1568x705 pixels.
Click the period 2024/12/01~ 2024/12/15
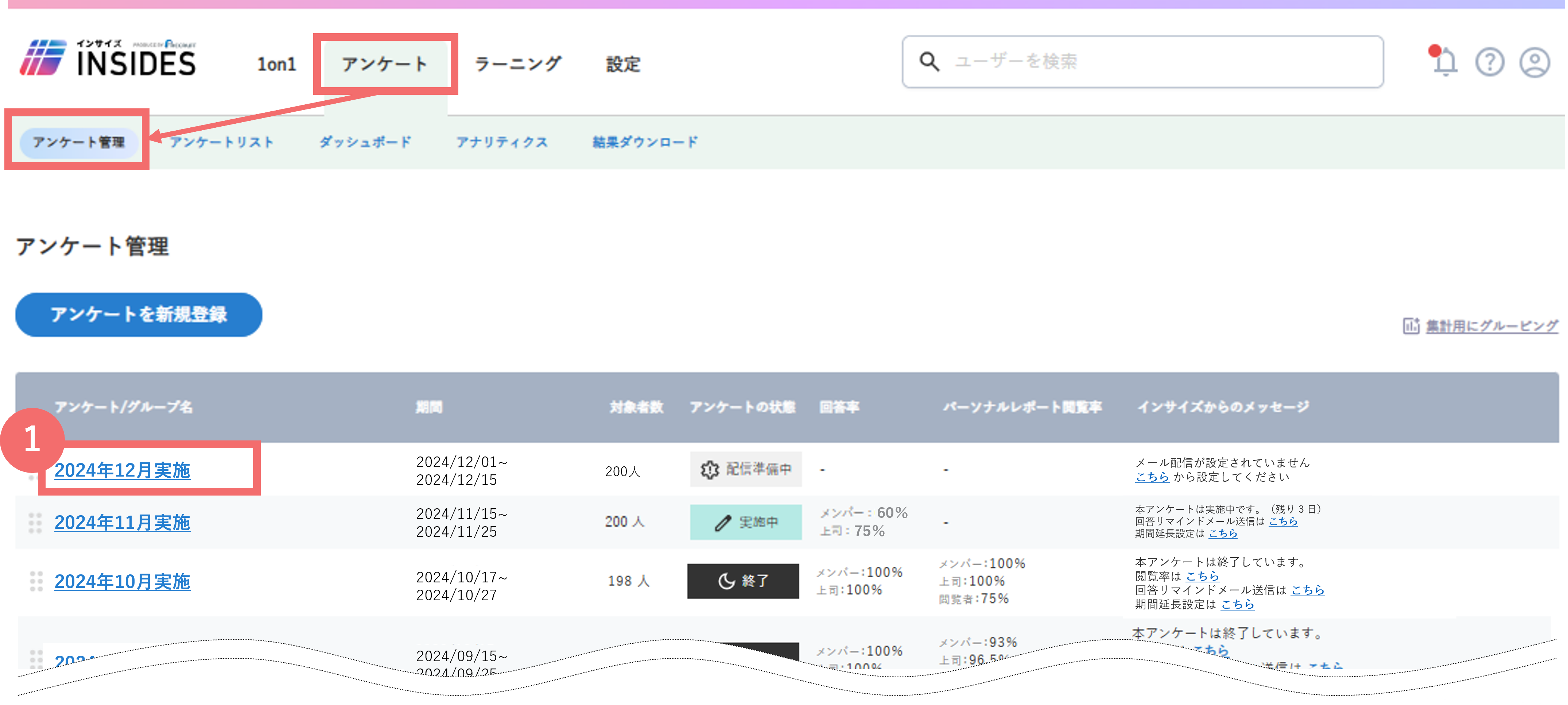tap(461, 471)
